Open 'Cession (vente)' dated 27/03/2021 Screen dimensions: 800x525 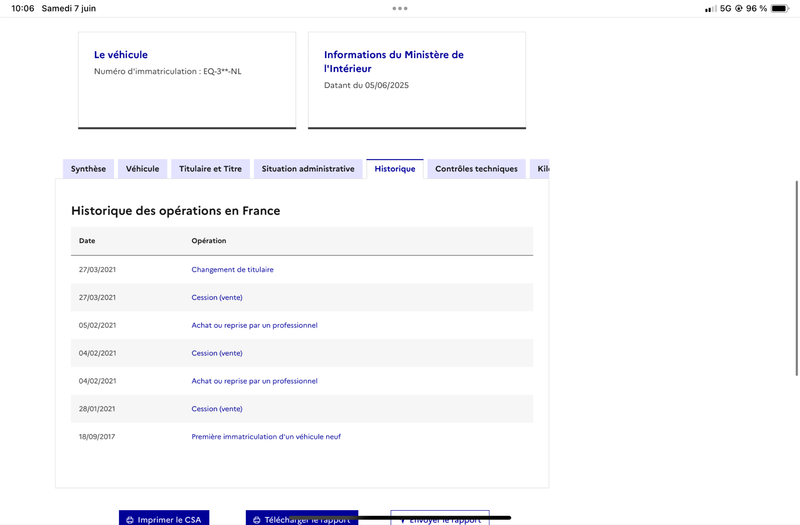217,297
